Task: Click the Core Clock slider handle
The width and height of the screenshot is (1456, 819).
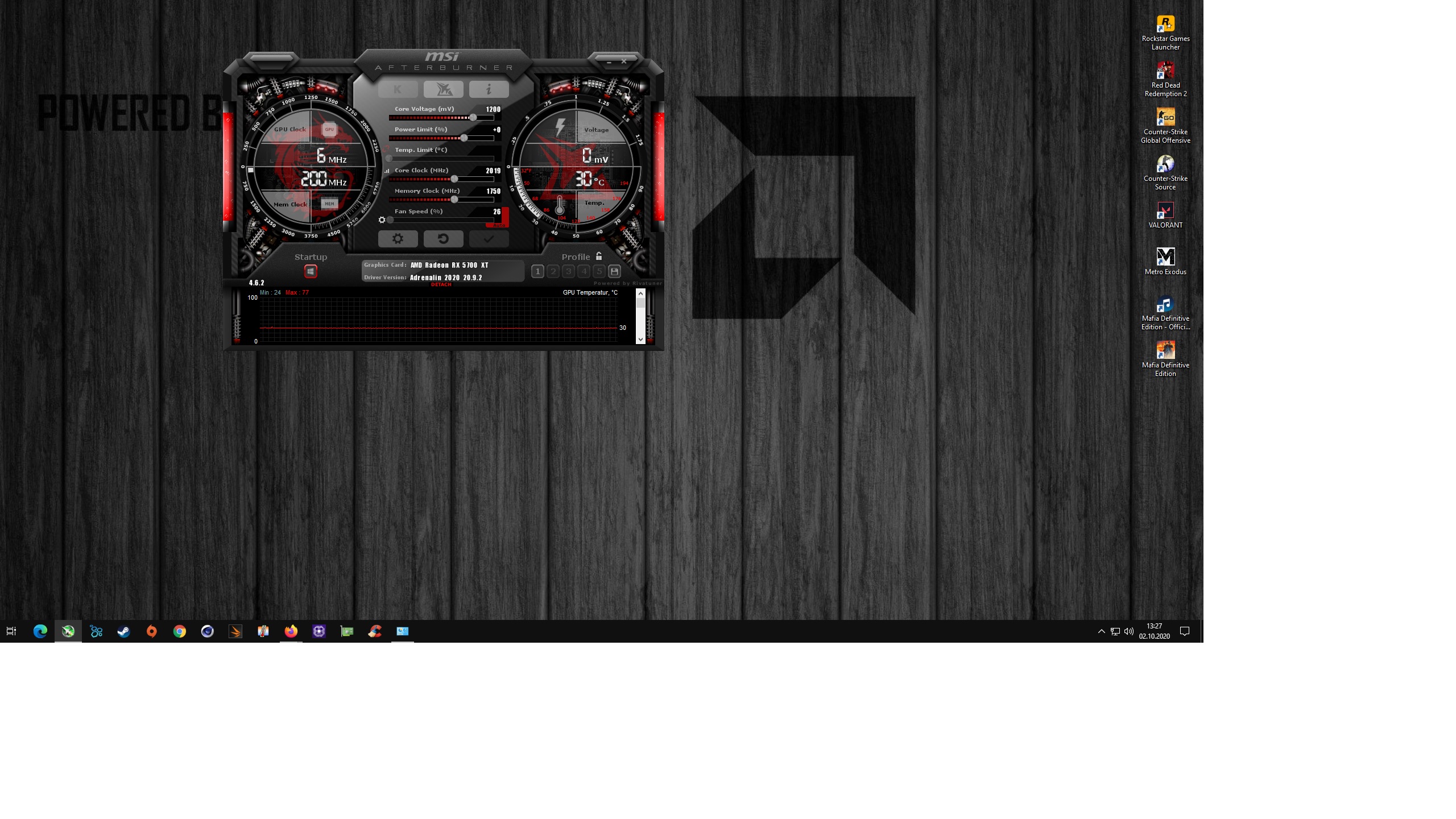Action: pos(454,179)
